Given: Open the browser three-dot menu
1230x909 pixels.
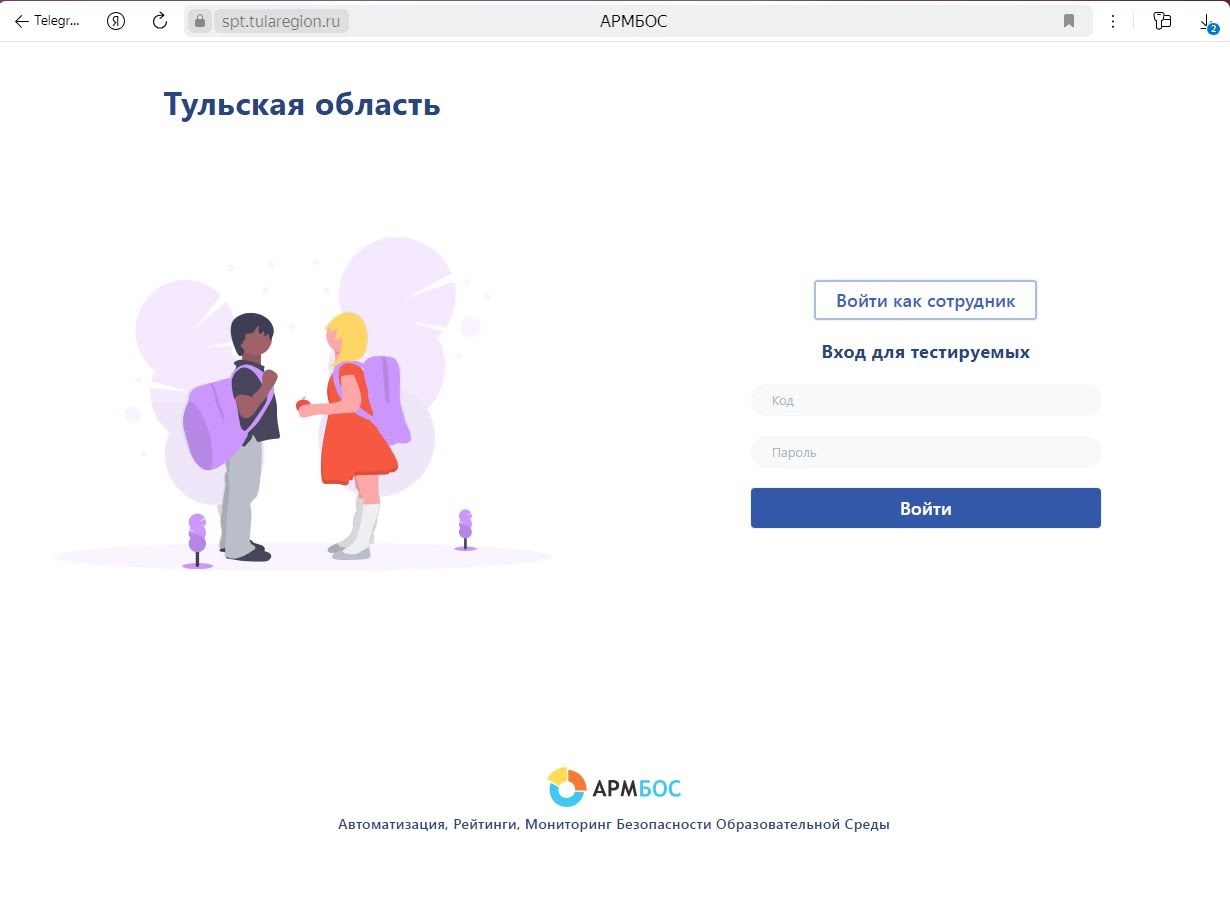Looking at the screenshot, I should 1113,21.
